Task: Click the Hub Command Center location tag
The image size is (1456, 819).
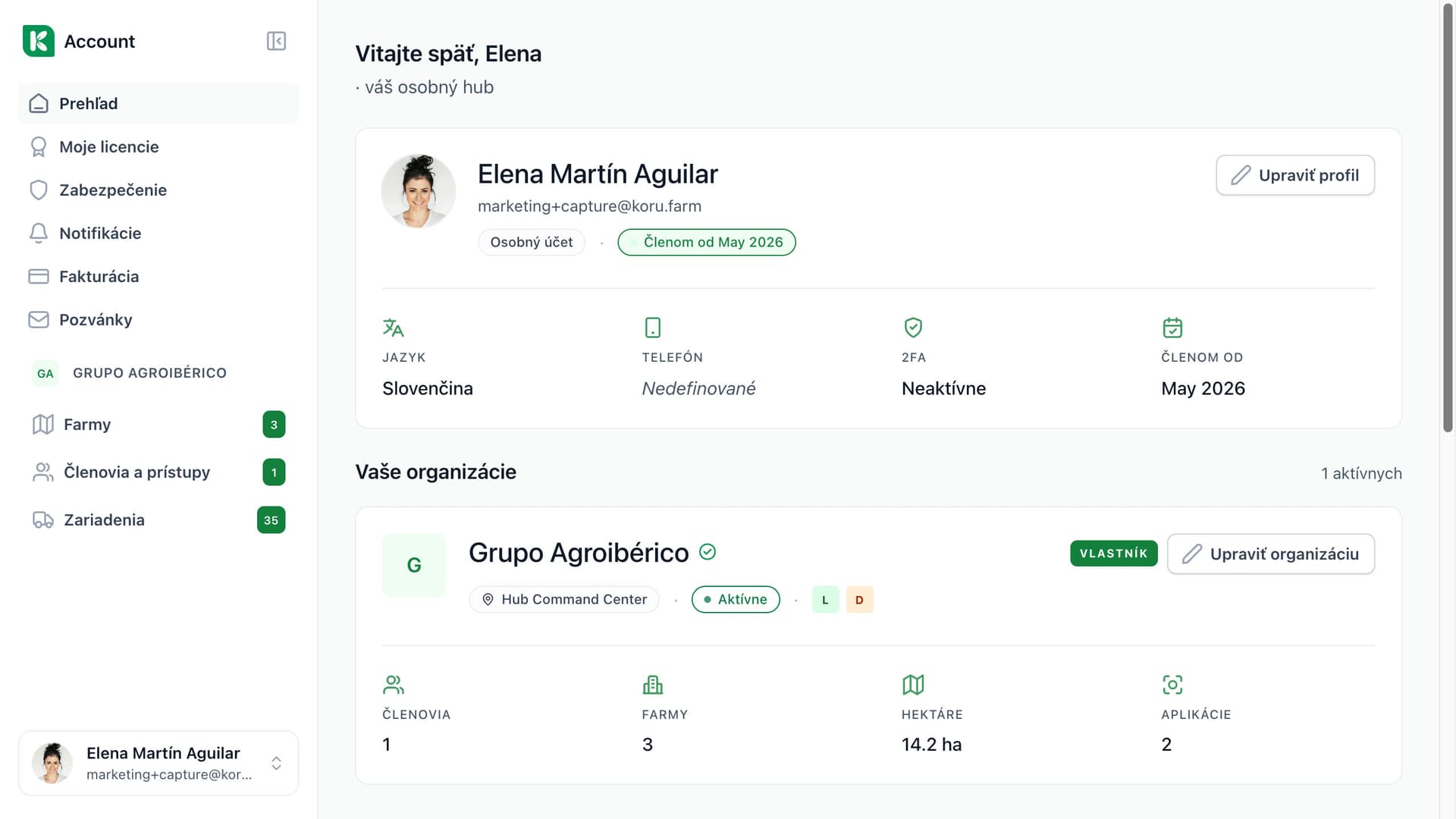Action: [564, 599]
